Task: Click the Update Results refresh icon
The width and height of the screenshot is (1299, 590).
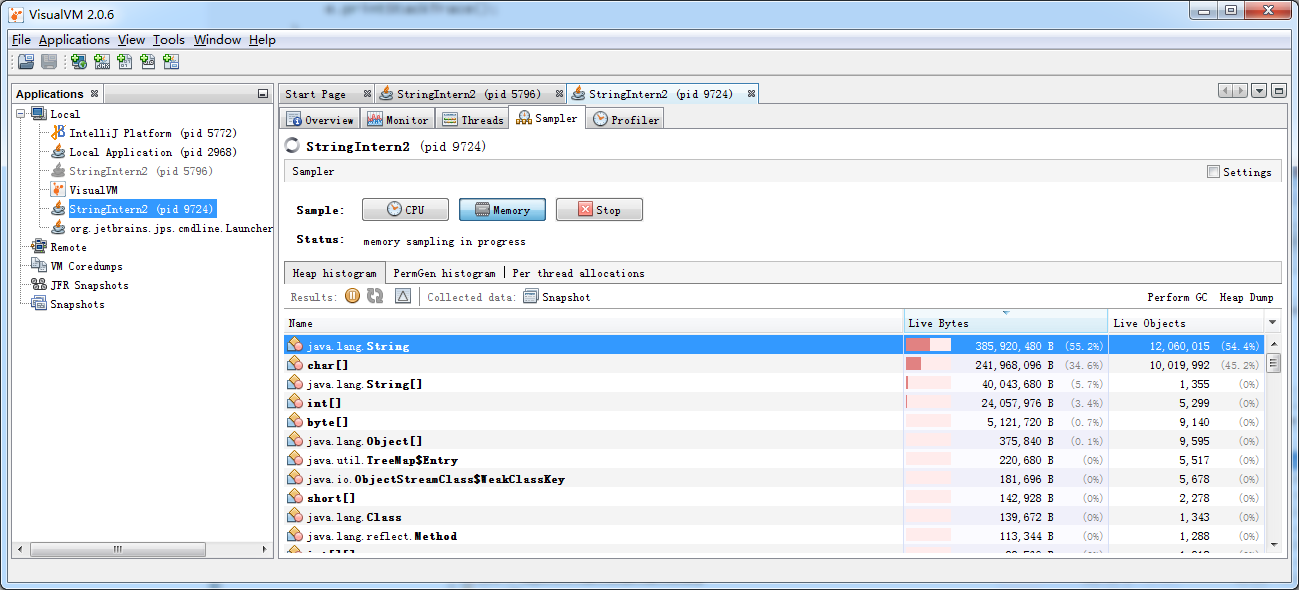Action: [375, 296]
